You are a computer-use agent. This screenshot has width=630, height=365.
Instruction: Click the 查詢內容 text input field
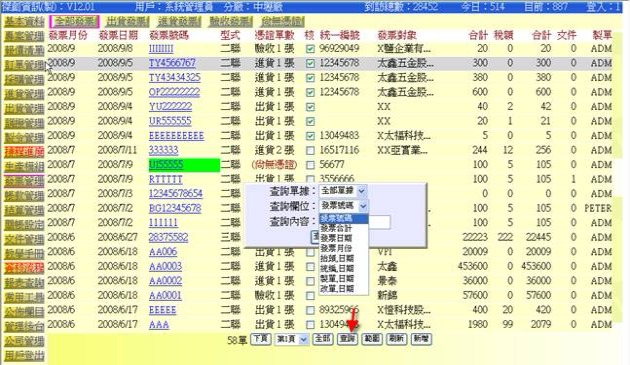point(379,222)
